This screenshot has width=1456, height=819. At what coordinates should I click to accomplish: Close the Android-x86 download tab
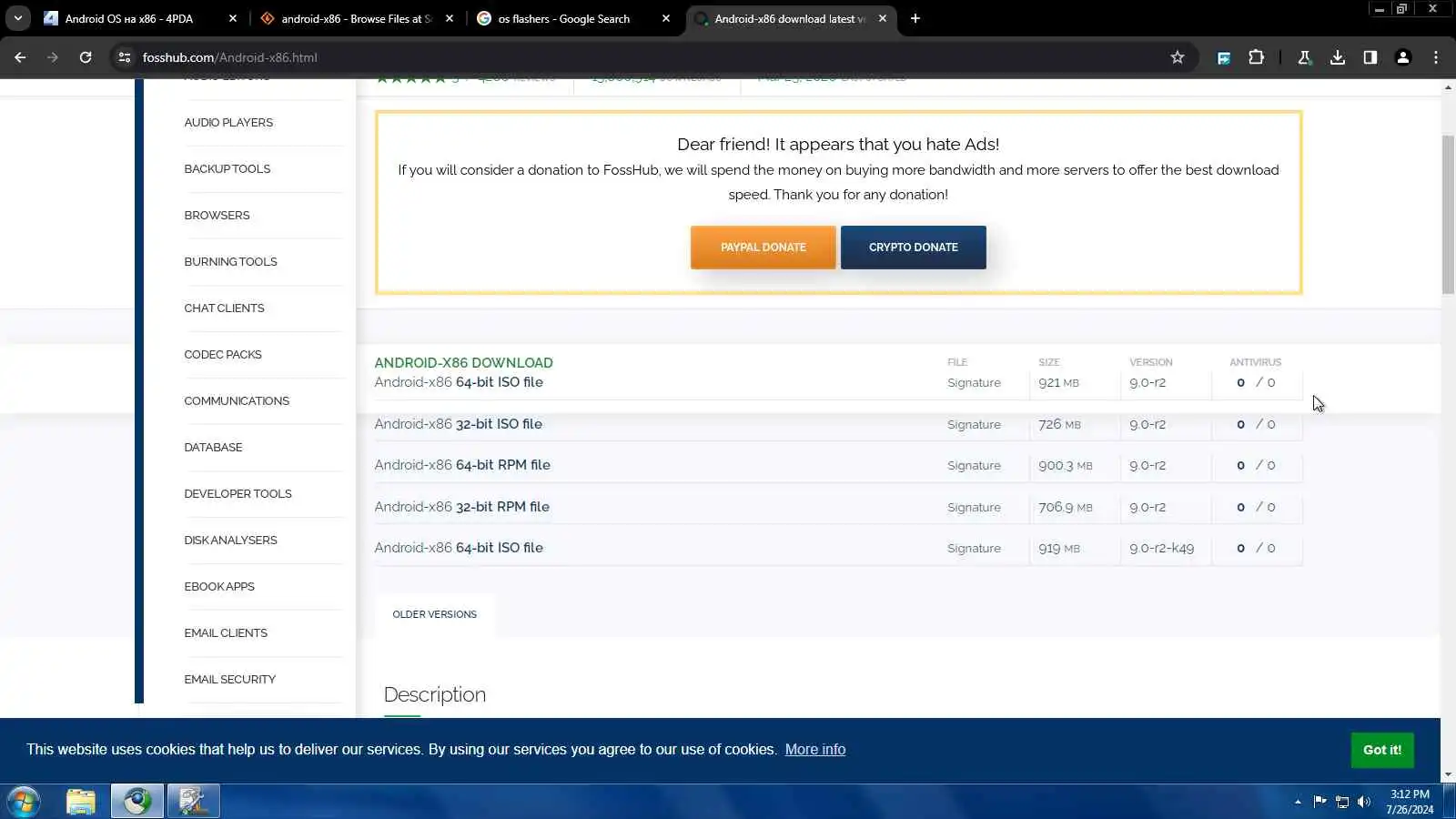[883, 18]
